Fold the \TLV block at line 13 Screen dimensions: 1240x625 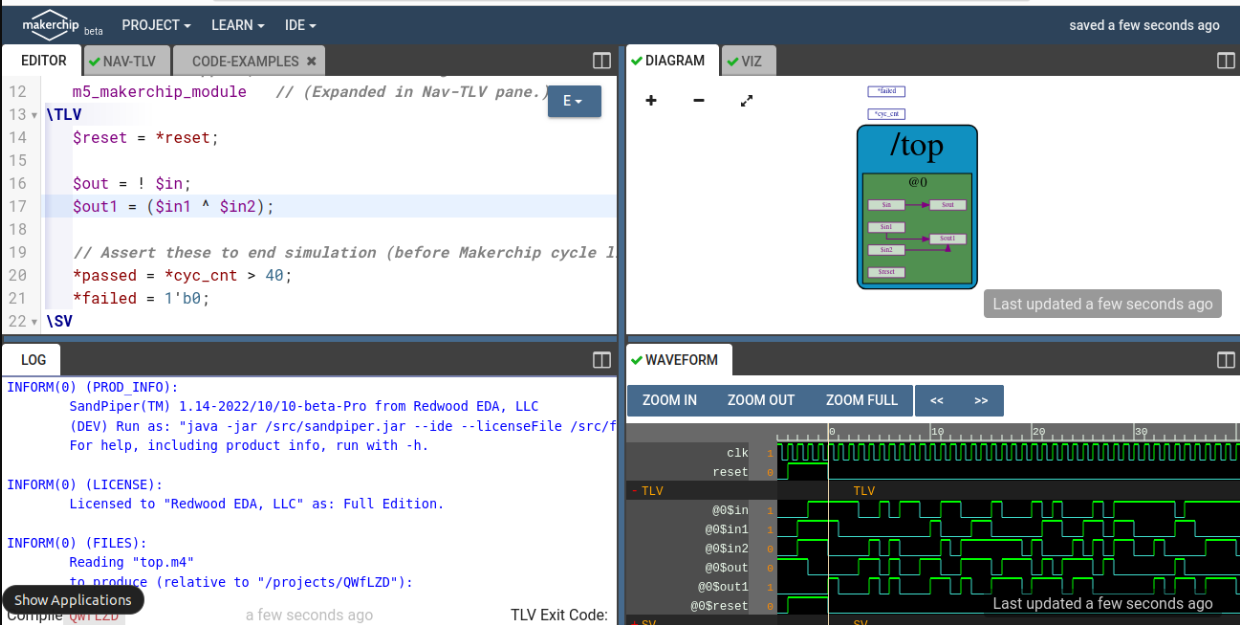pos(35,113)
